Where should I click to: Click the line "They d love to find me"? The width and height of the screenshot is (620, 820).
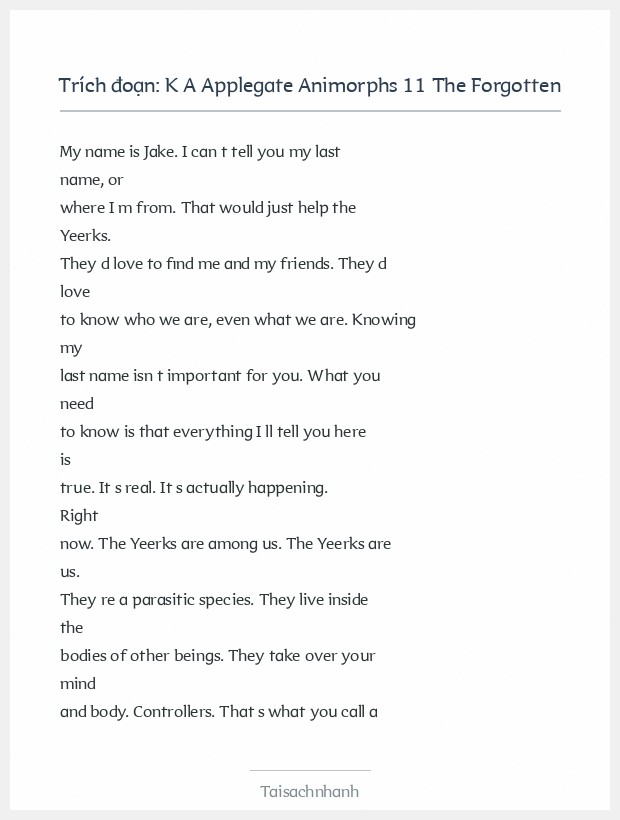tap(223, 264)
